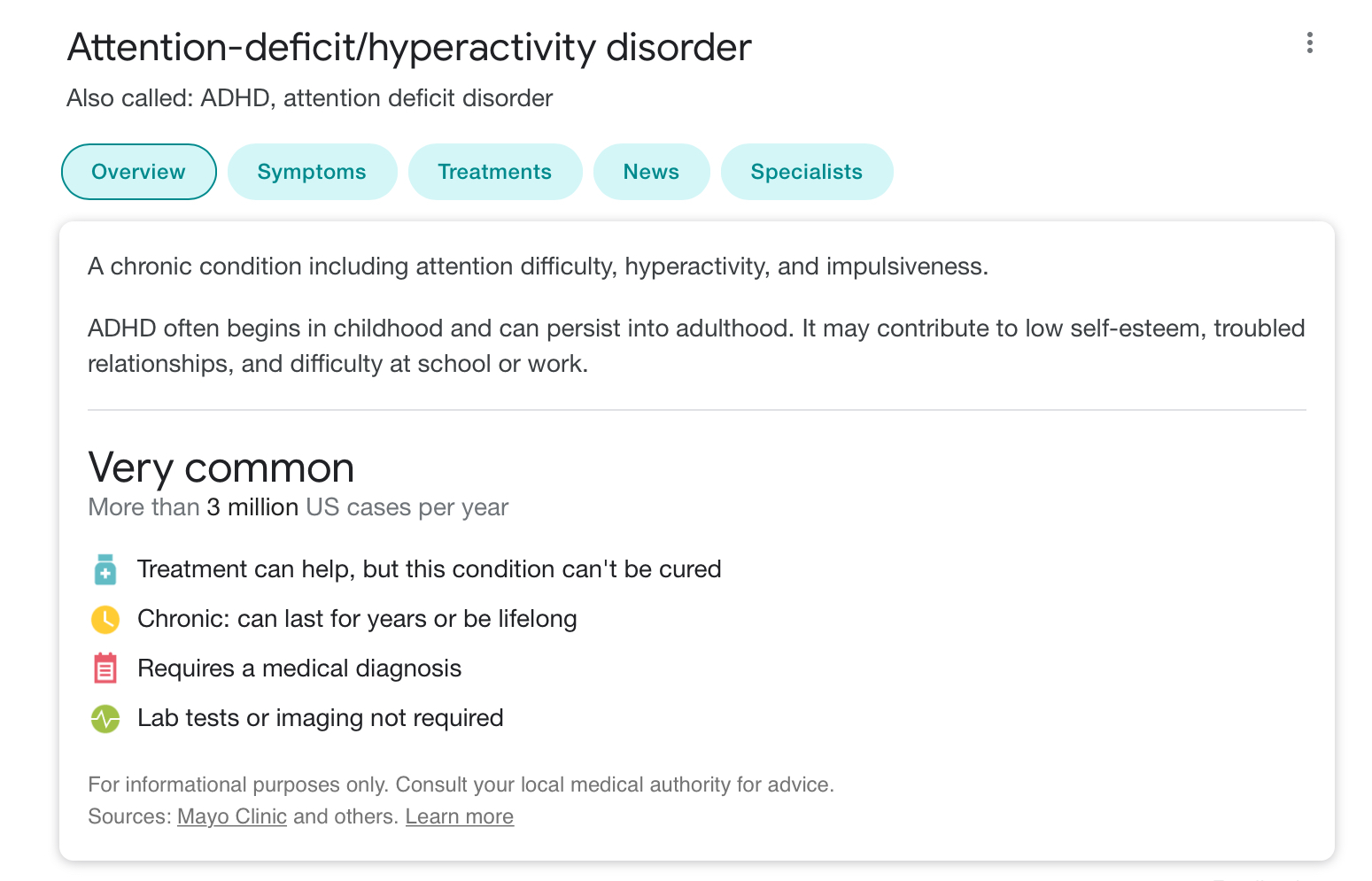Open the Mayo Clinic source link

(x=232, y=816)
